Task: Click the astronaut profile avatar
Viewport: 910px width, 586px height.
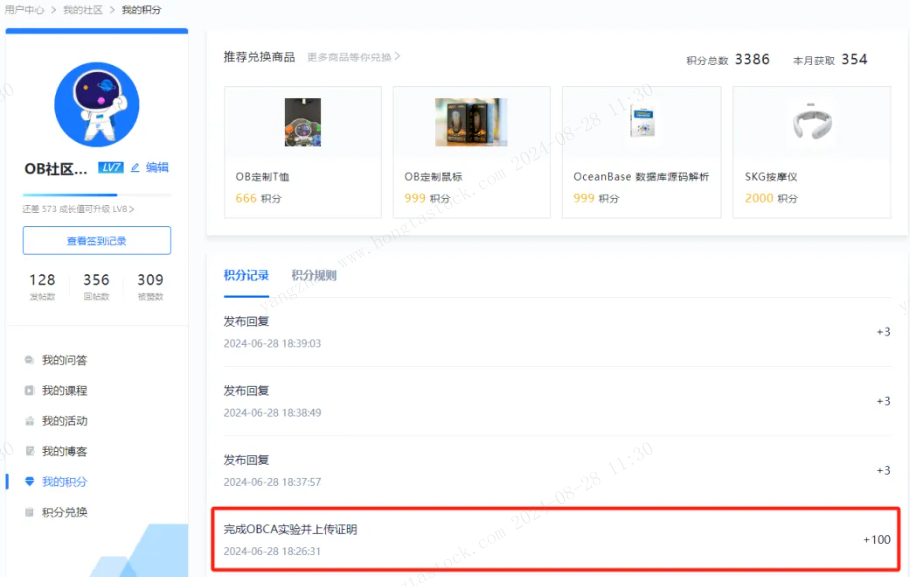Action: click(x=97, y=104)
